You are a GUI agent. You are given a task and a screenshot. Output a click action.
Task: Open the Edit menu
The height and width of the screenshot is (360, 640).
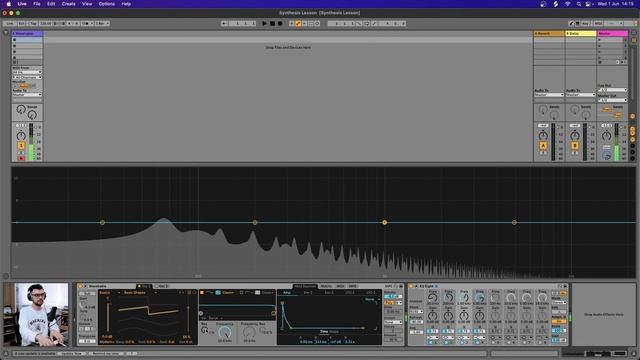point(51,4)
